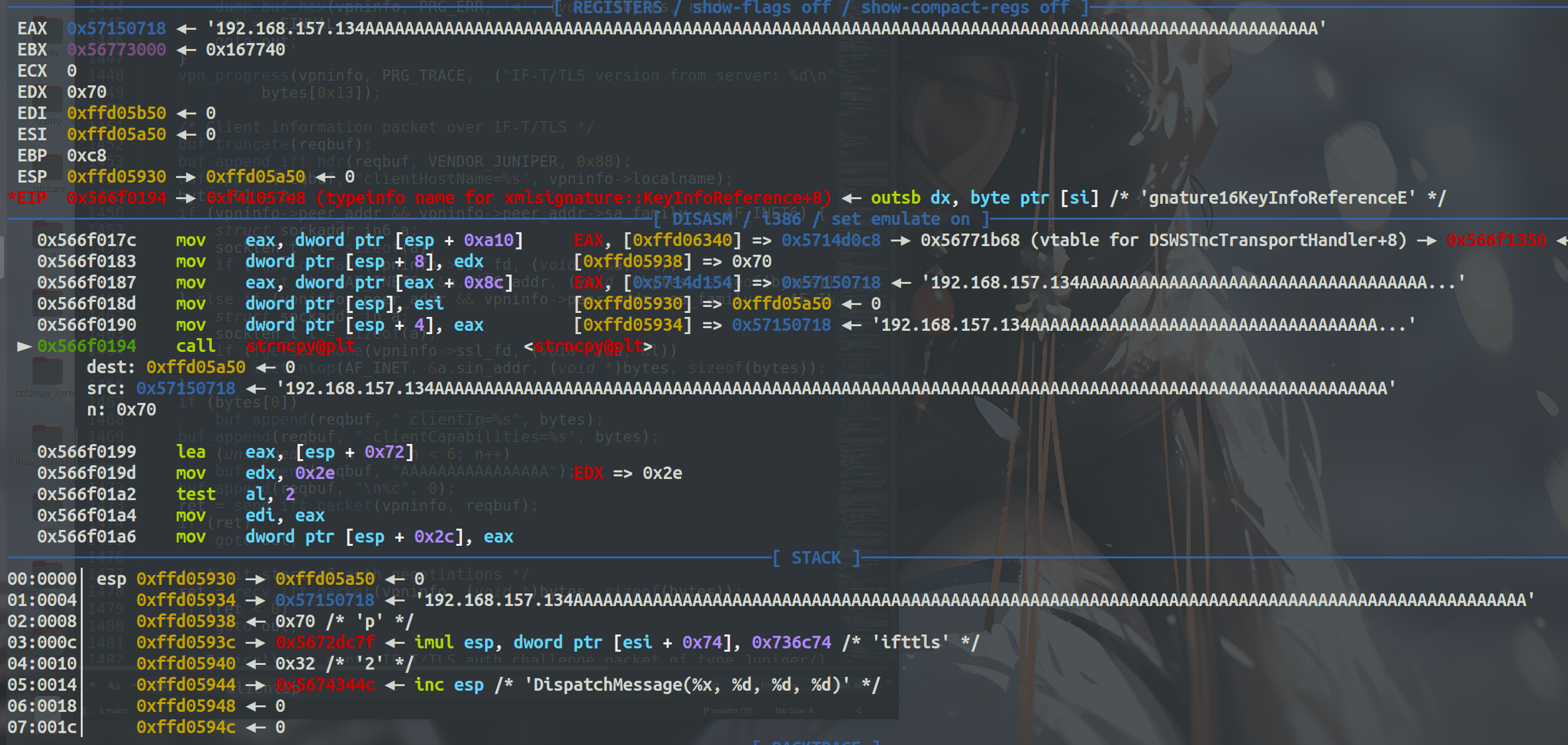Click the dest argument address 0xffd05a50

coord(196,367)
